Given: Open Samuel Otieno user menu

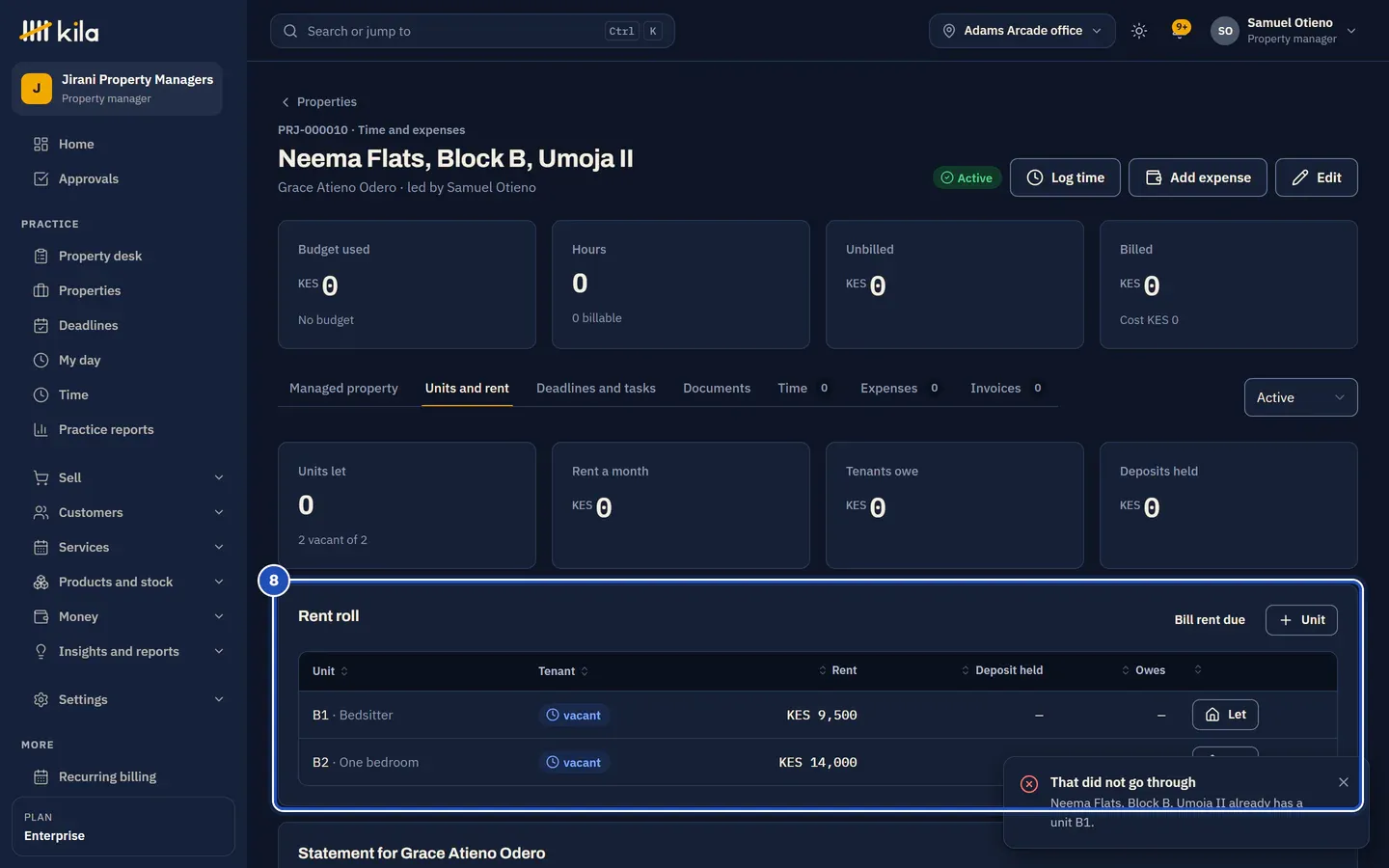Looking at the screenshot, I should pyautogui.click(x=1284, y=31).
